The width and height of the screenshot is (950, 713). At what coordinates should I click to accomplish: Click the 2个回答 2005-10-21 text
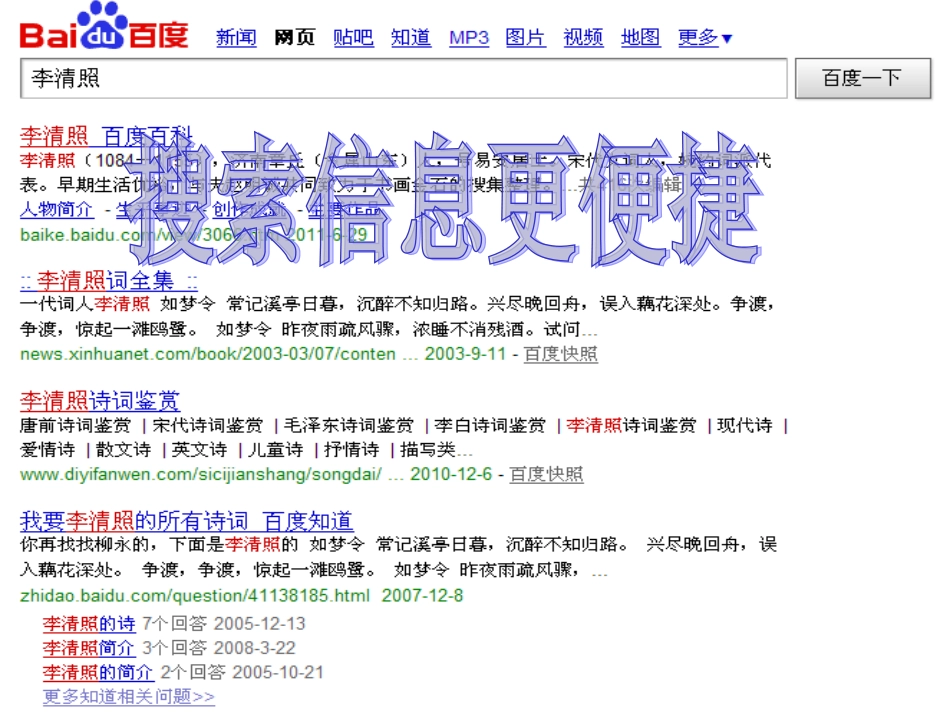point(242,672)
